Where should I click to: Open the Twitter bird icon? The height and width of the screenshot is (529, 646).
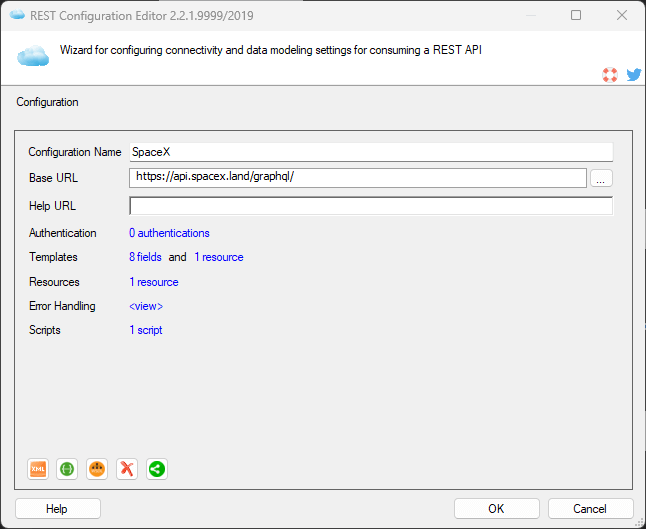(x=634, y=75)
